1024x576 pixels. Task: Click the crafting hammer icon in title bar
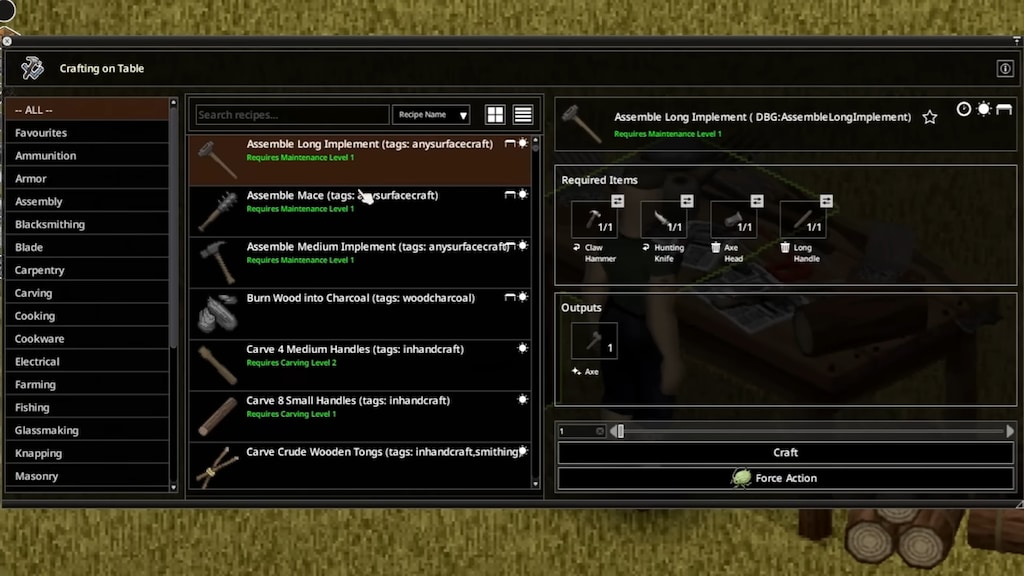[33, 68]
